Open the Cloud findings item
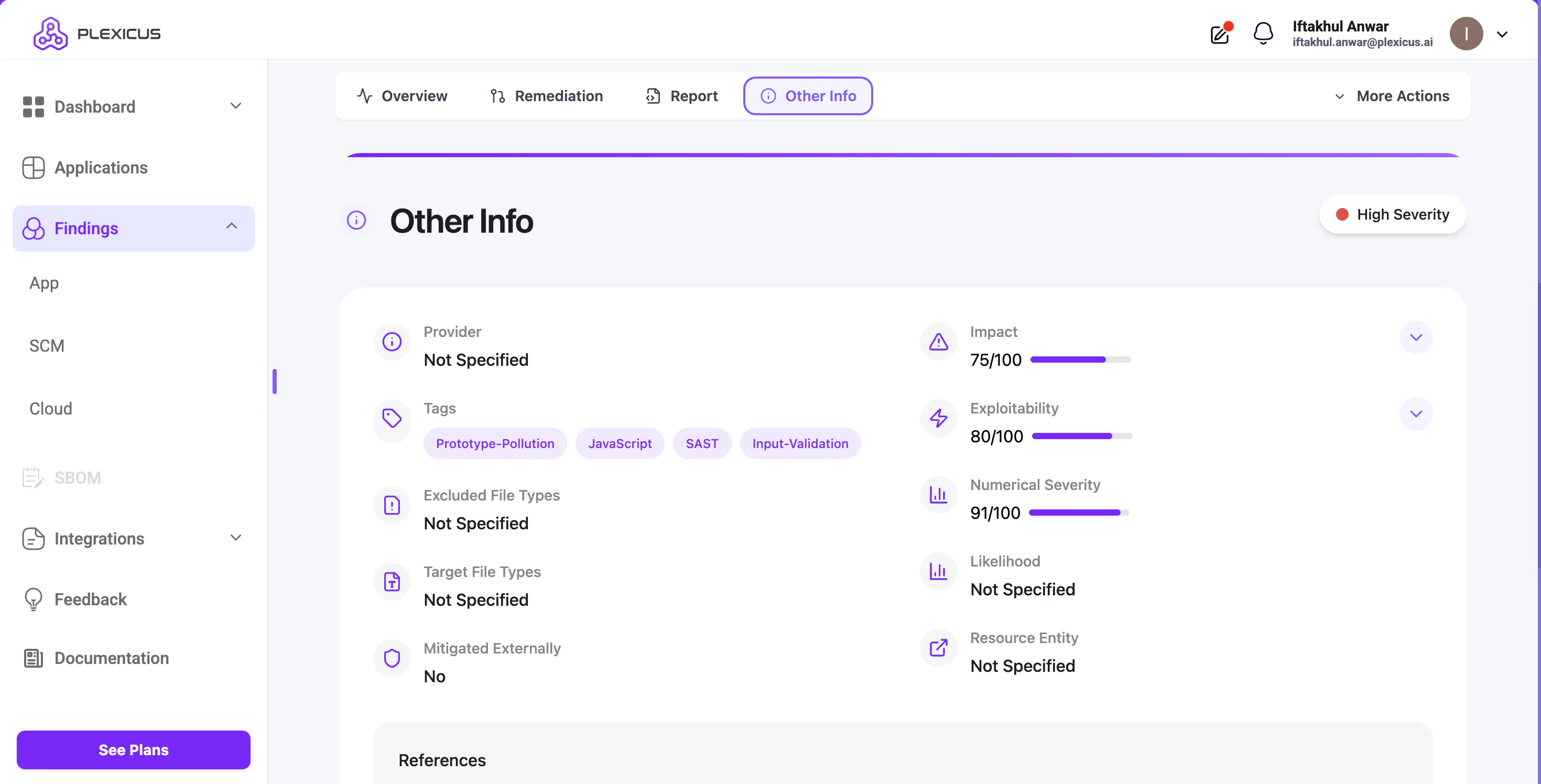1541x784 pixels. point(51,408)
